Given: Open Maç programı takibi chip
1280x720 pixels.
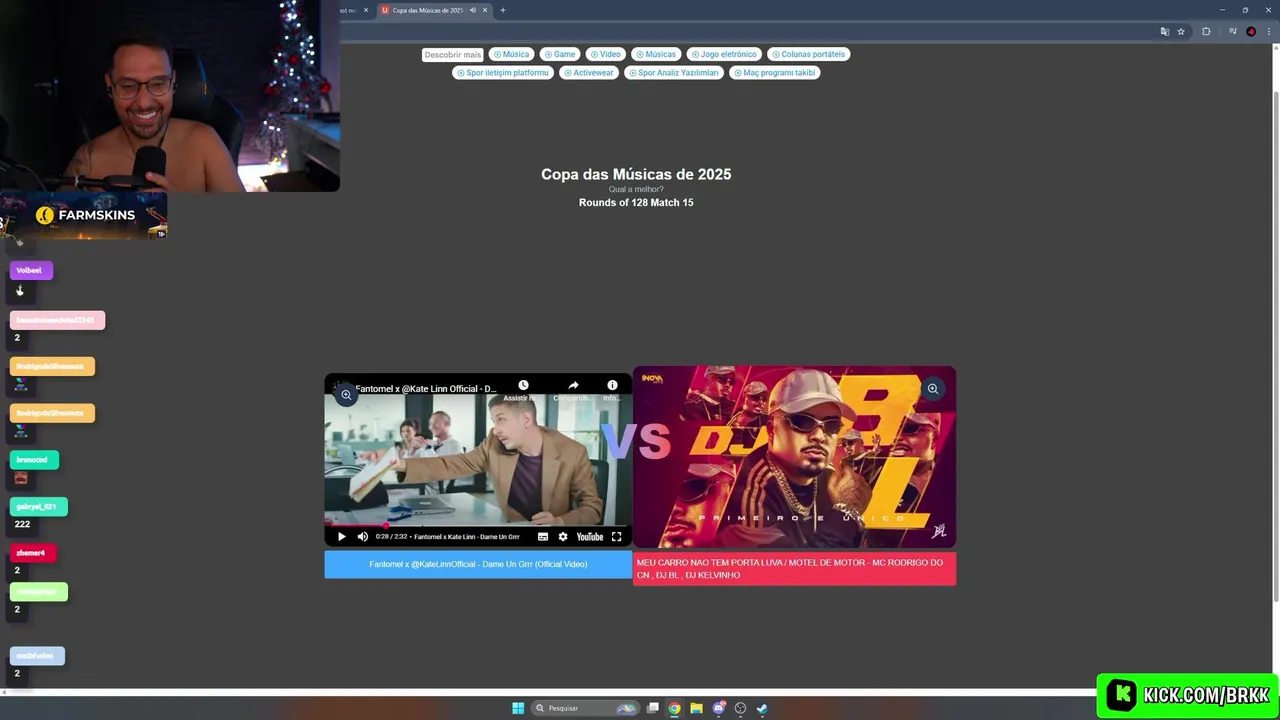Looking at the screenshot, I should point(774,72).
